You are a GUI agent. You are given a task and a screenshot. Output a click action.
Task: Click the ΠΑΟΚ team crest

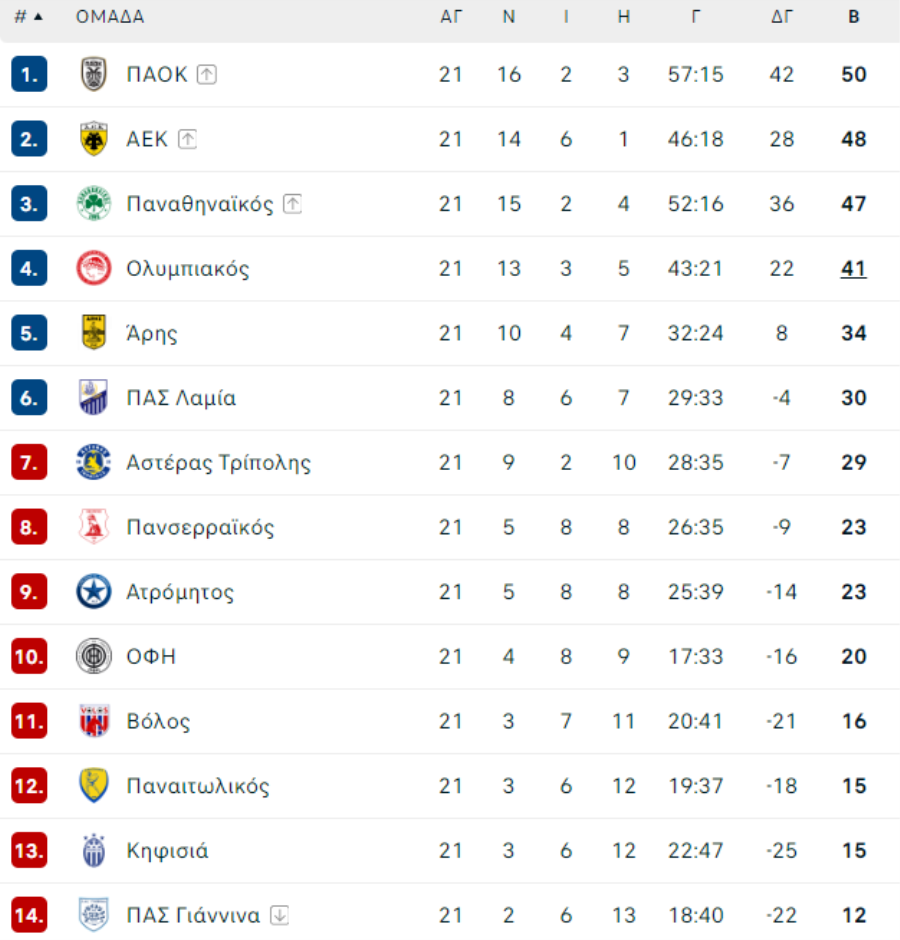click(x=94, y=74)
